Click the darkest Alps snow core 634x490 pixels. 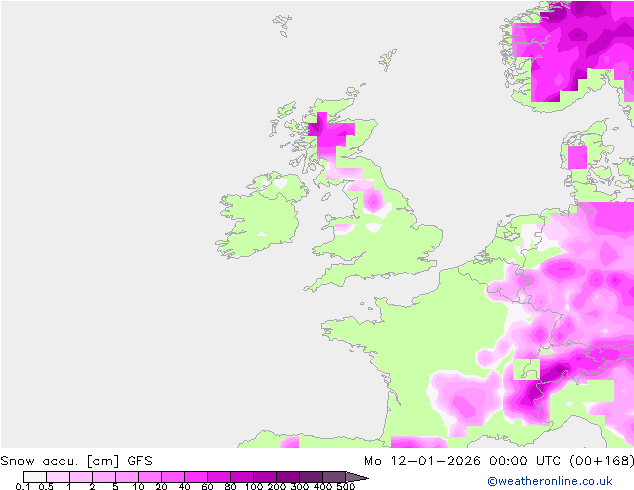tap(559, 369)
